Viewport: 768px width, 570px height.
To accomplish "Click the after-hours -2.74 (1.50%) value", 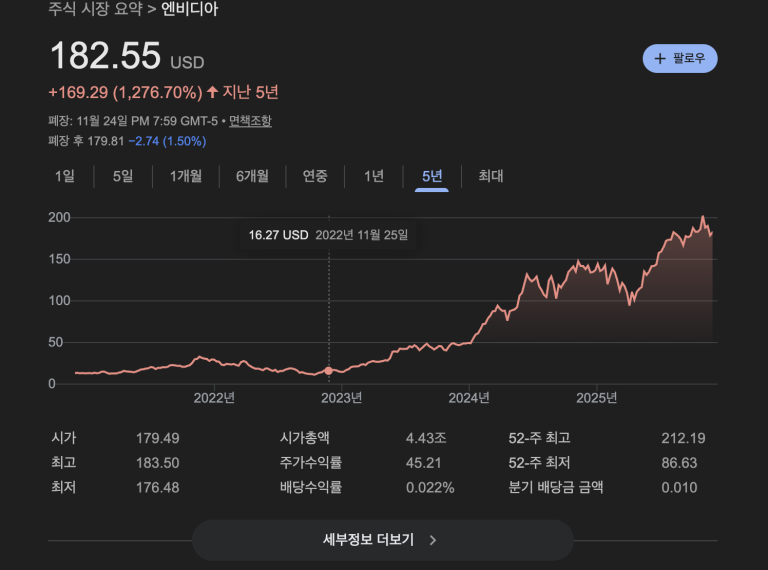I will coord(167,142).
